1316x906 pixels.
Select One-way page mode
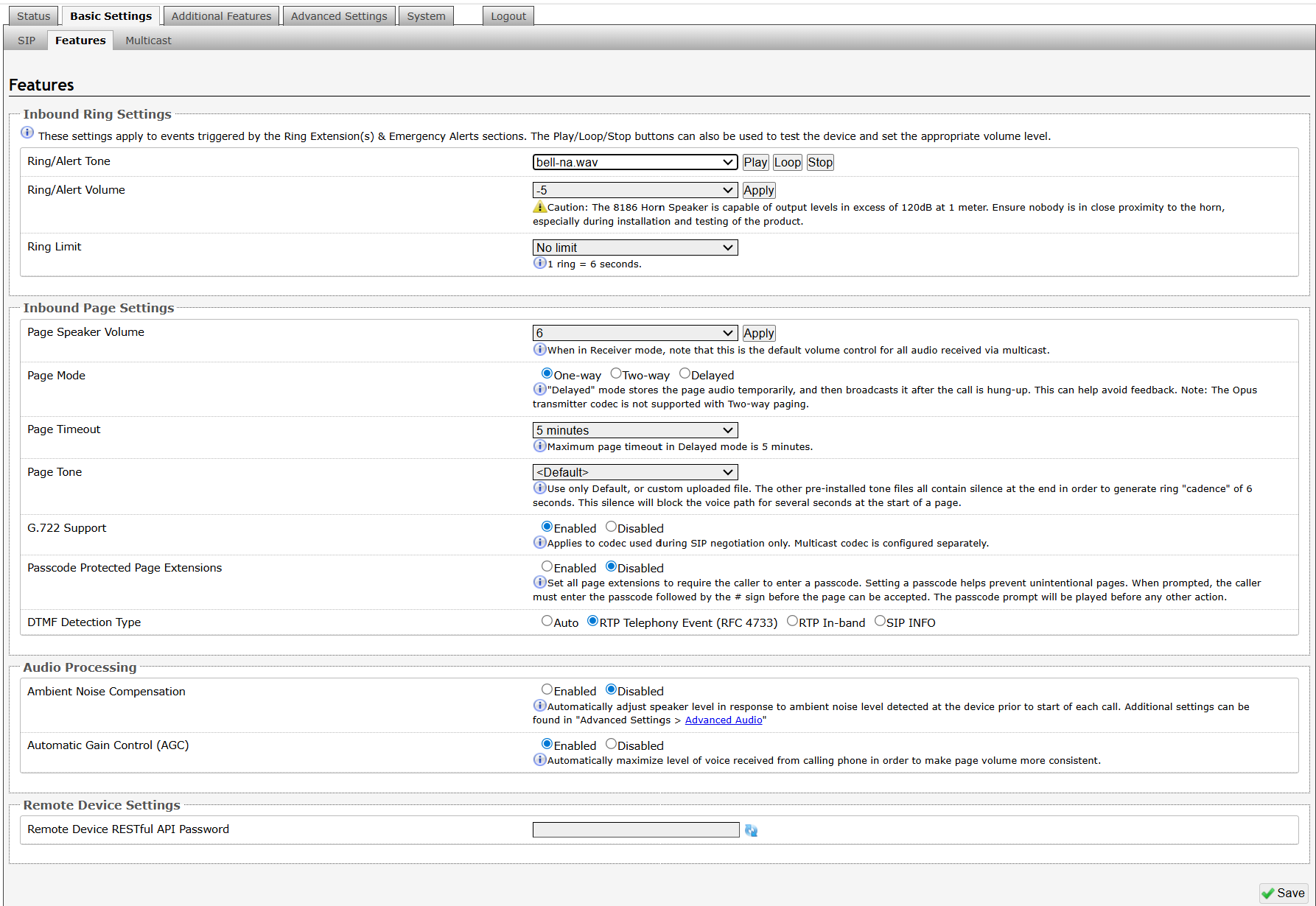coord(547,373)
